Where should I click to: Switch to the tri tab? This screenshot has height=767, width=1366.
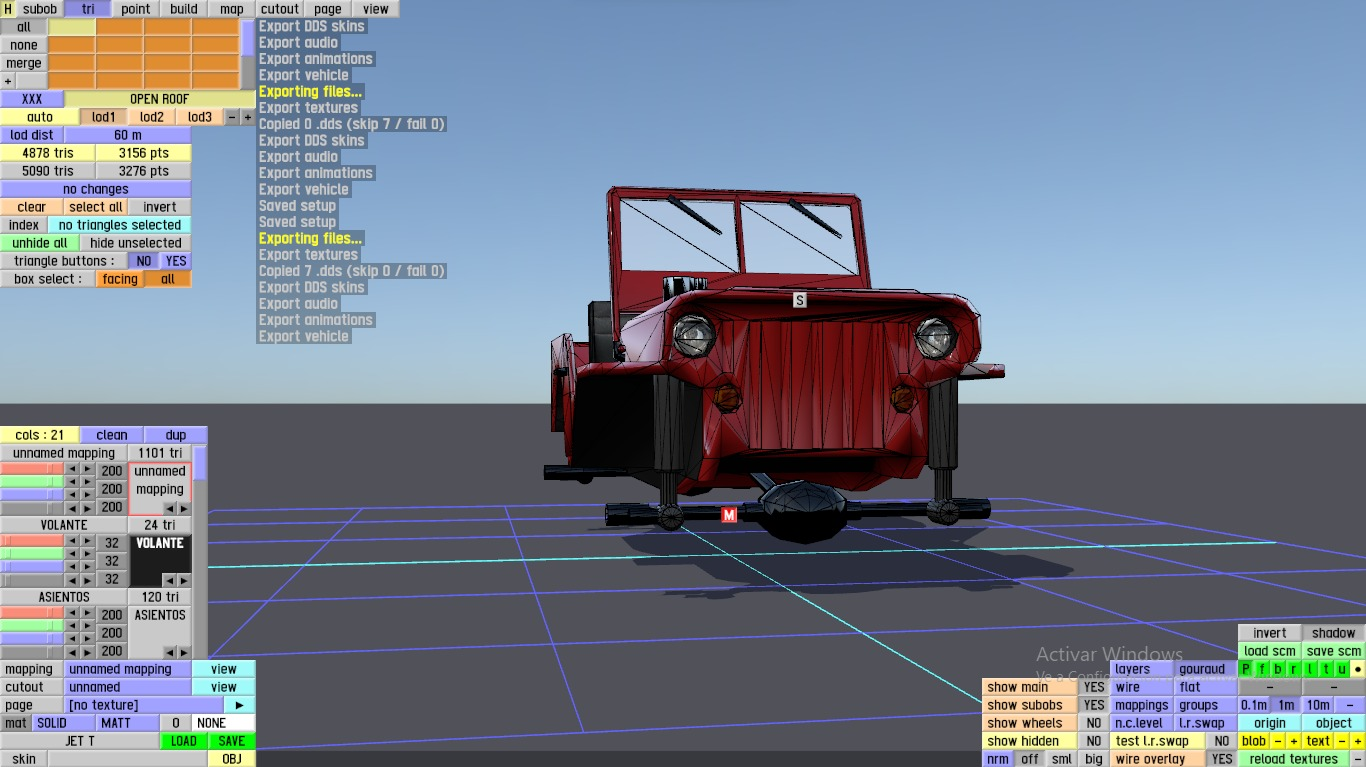[x=88, y=9]
